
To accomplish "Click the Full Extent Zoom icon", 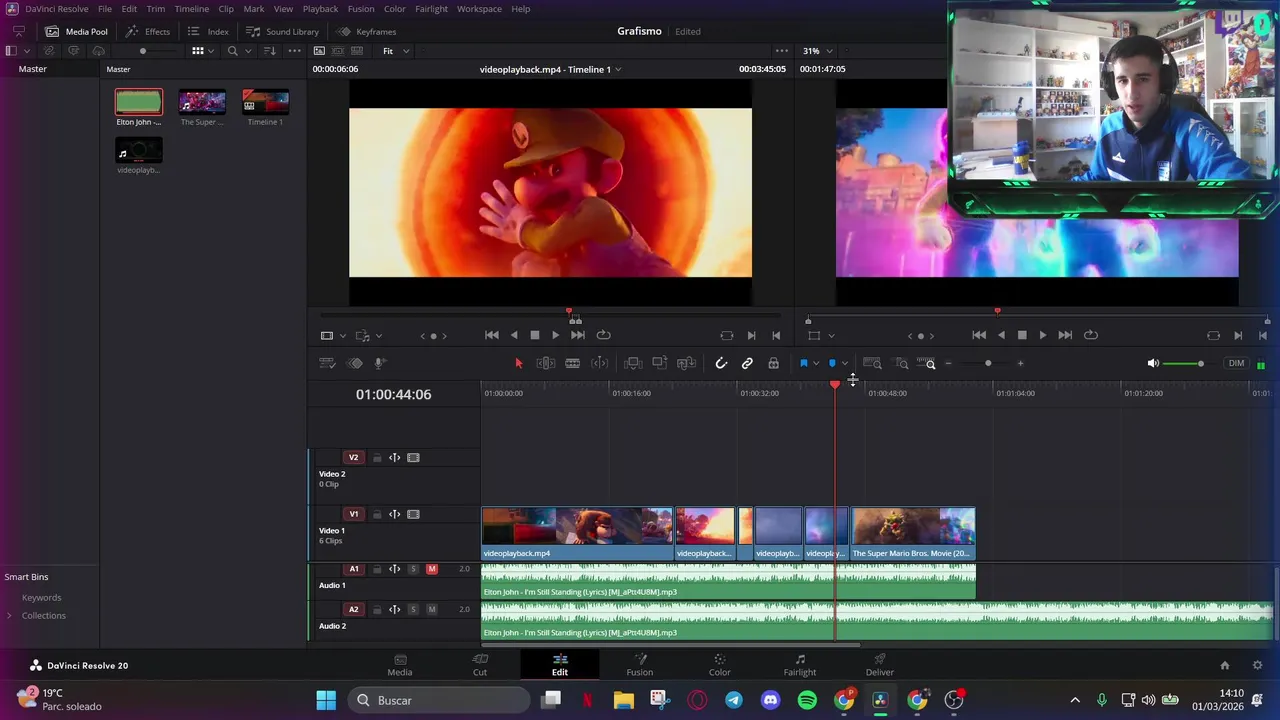I will point(872,363).
